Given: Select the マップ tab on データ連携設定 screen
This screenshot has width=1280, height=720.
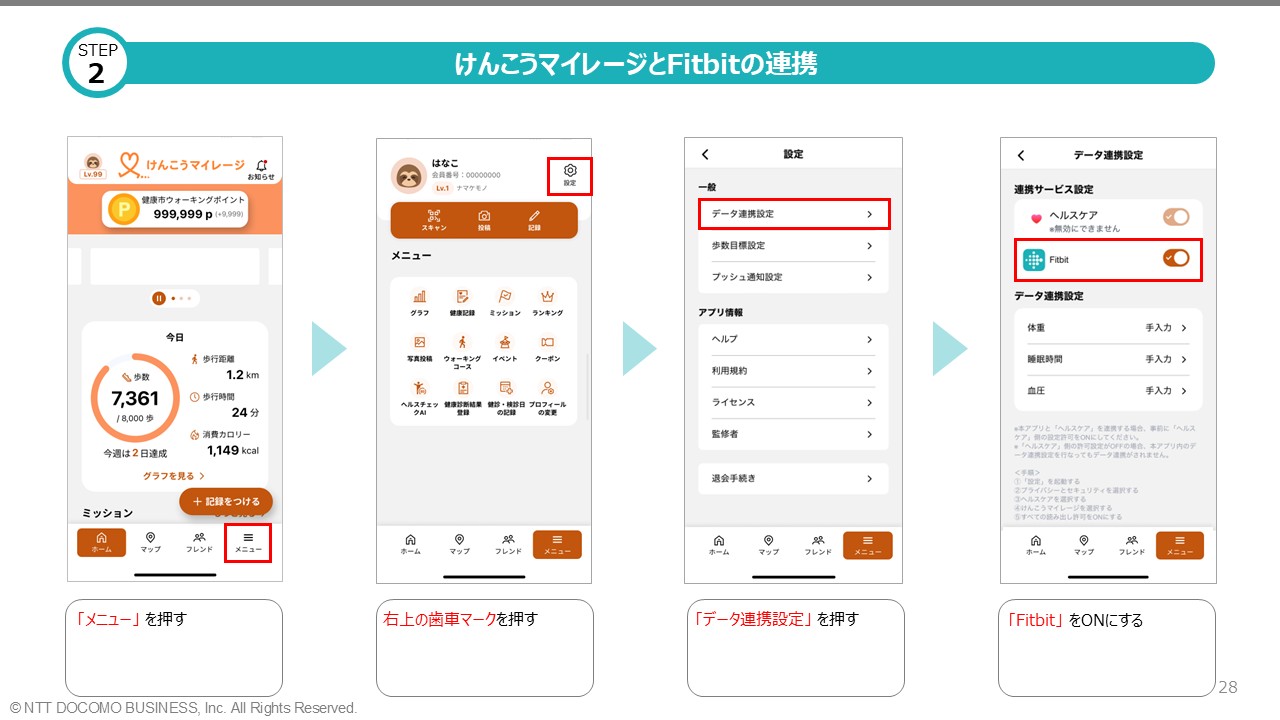Looking at the screenshot, I should point(1084,546).
